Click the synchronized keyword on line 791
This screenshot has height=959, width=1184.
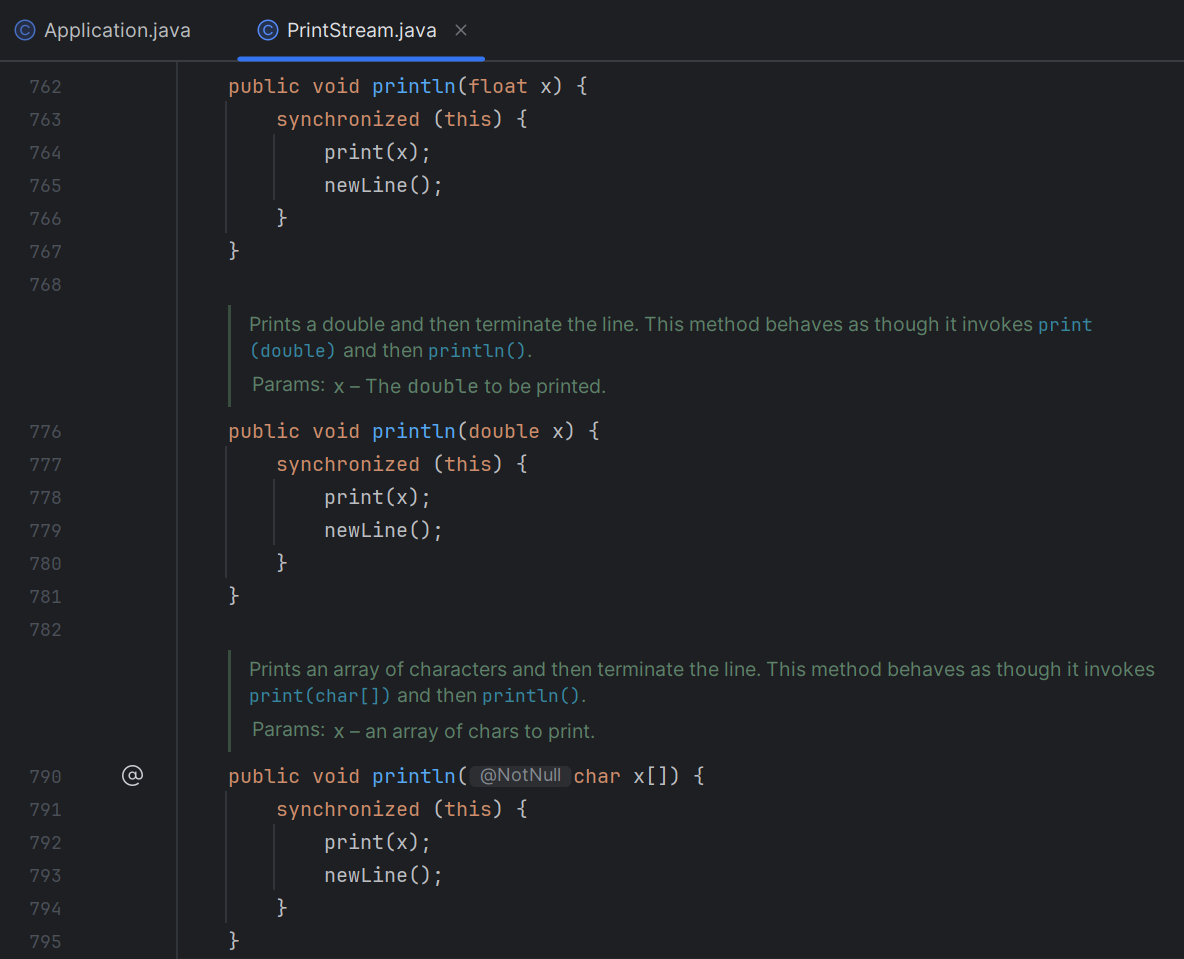coord(347,809)
